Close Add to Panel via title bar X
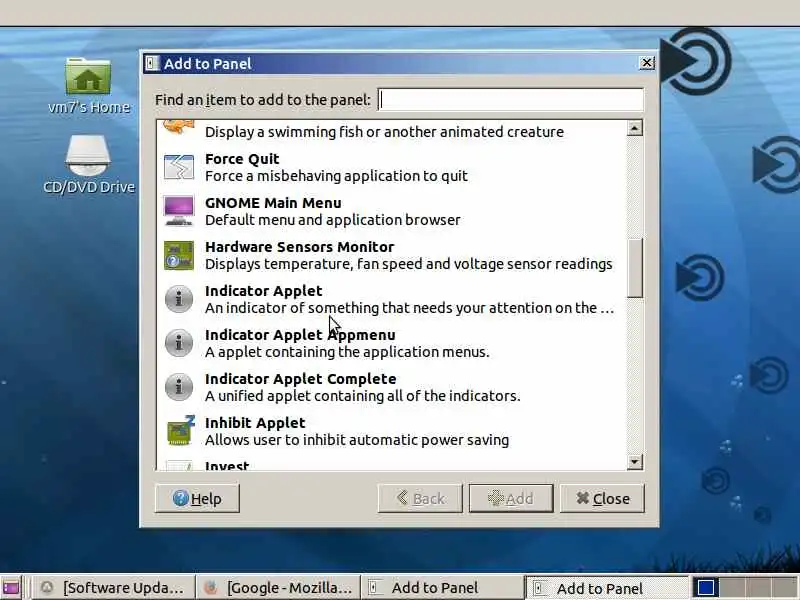 coord(646,63)
